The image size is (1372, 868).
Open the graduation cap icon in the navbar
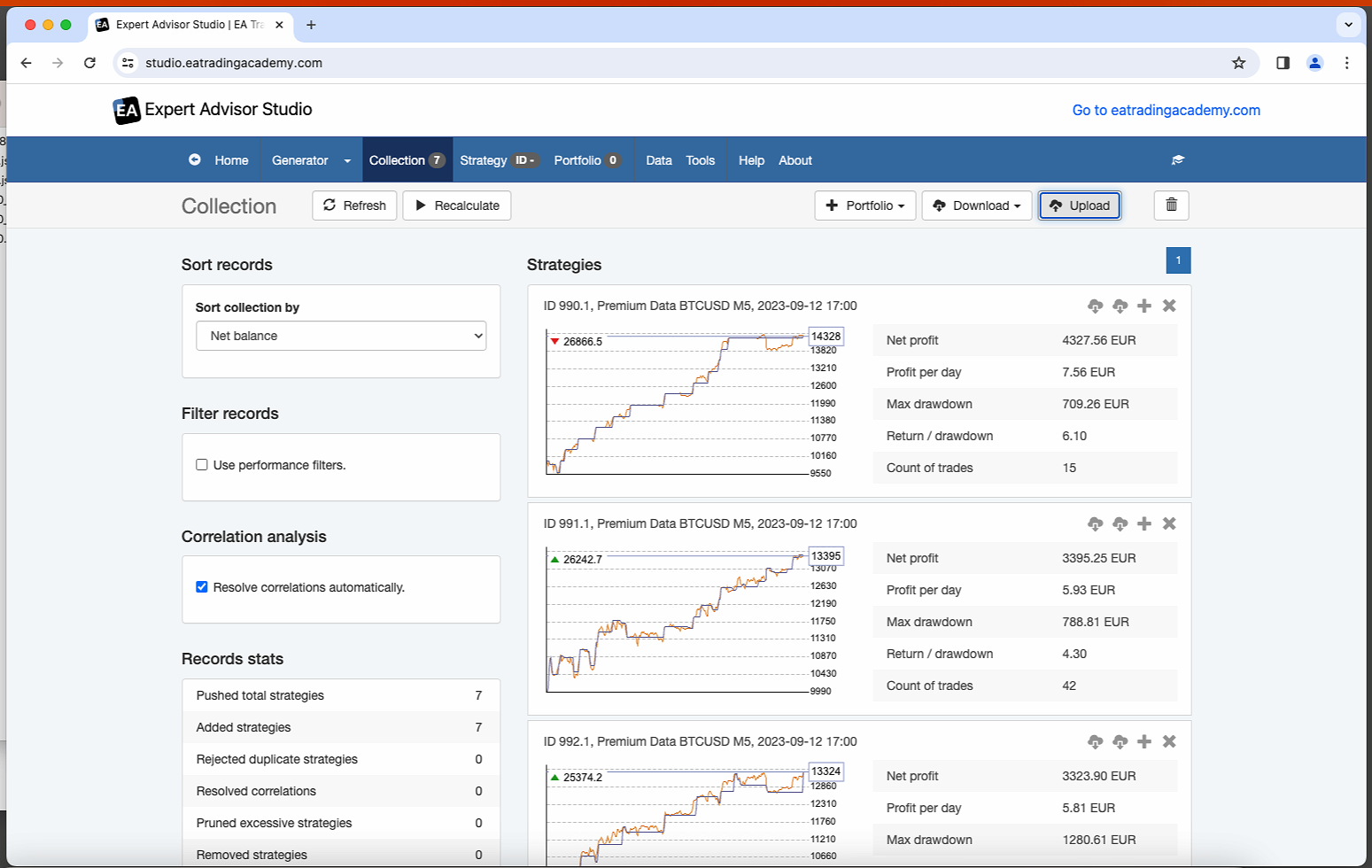pyautogui.click(x=1177, y=160)
